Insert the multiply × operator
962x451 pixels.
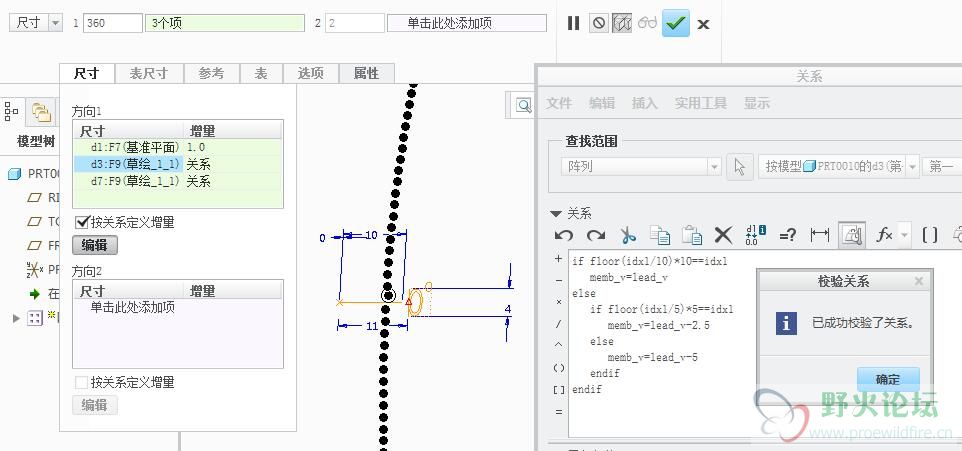coord(558,303)
